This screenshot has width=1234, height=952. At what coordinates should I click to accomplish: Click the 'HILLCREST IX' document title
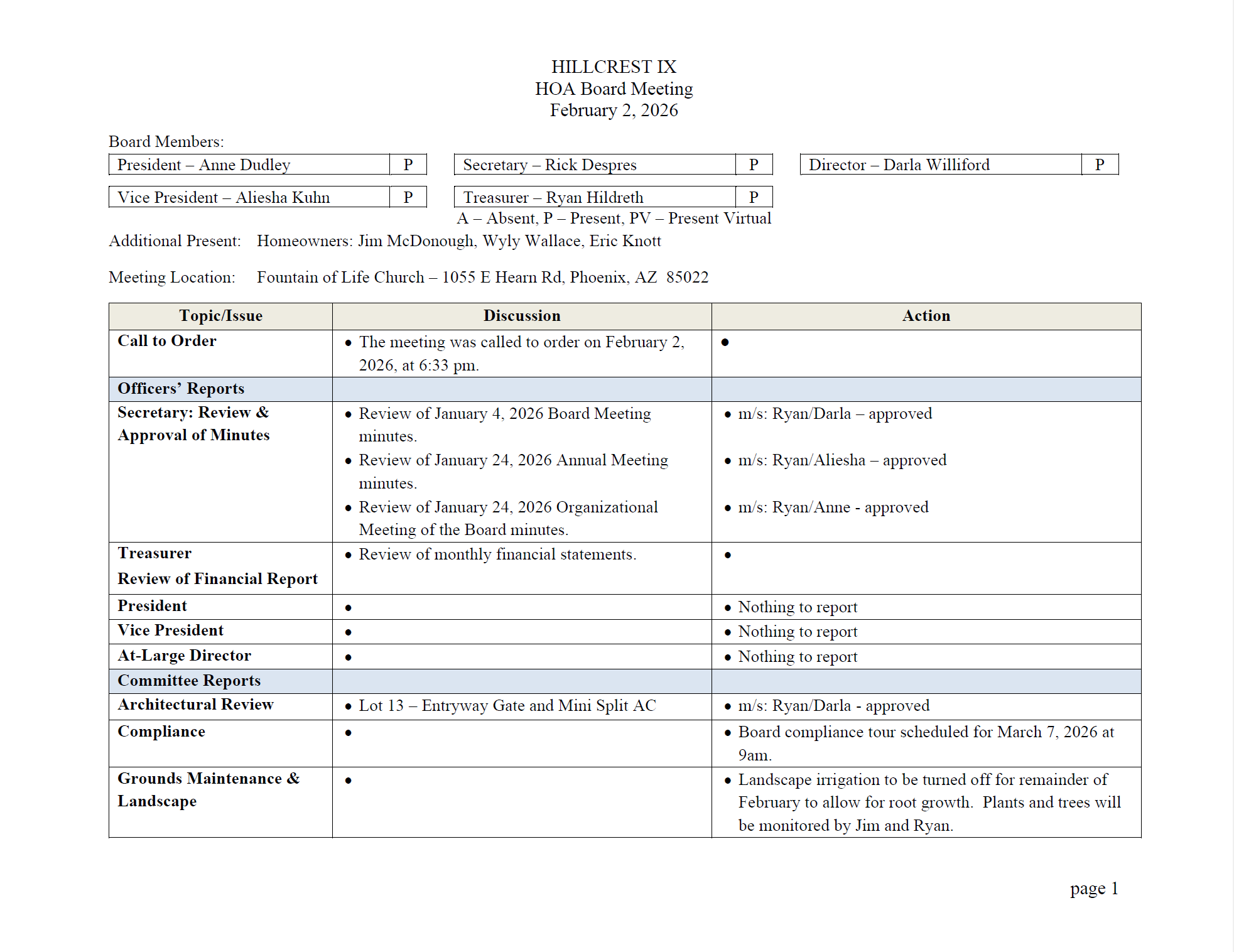614,67
